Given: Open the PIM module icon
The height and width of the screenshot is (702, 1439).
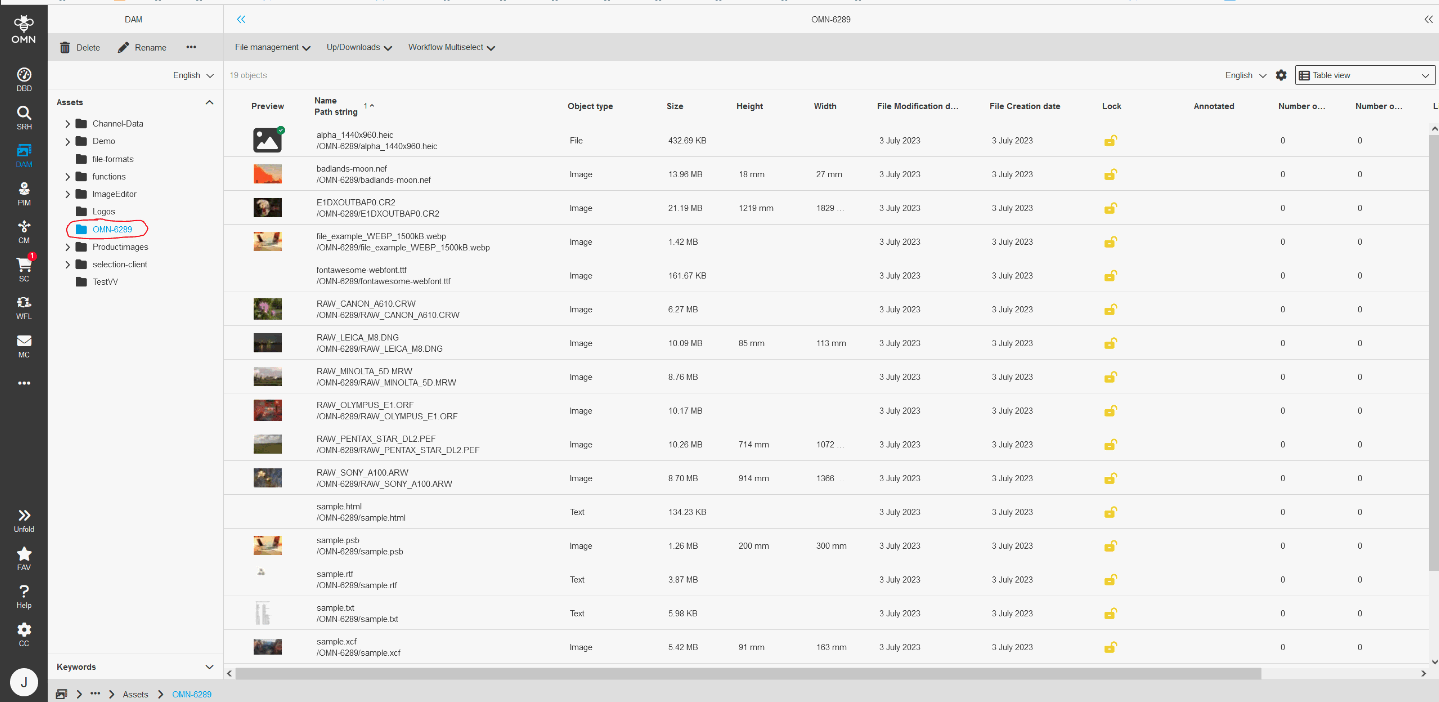Looking at the screenshot, I should [23, 192].
